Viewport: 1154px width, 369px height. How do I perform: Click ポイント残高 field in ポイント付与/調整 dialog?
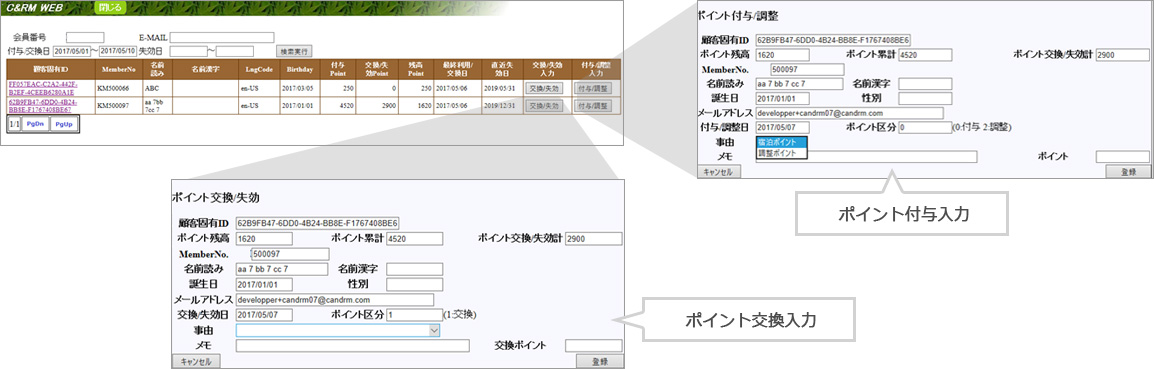click(783, 55)
